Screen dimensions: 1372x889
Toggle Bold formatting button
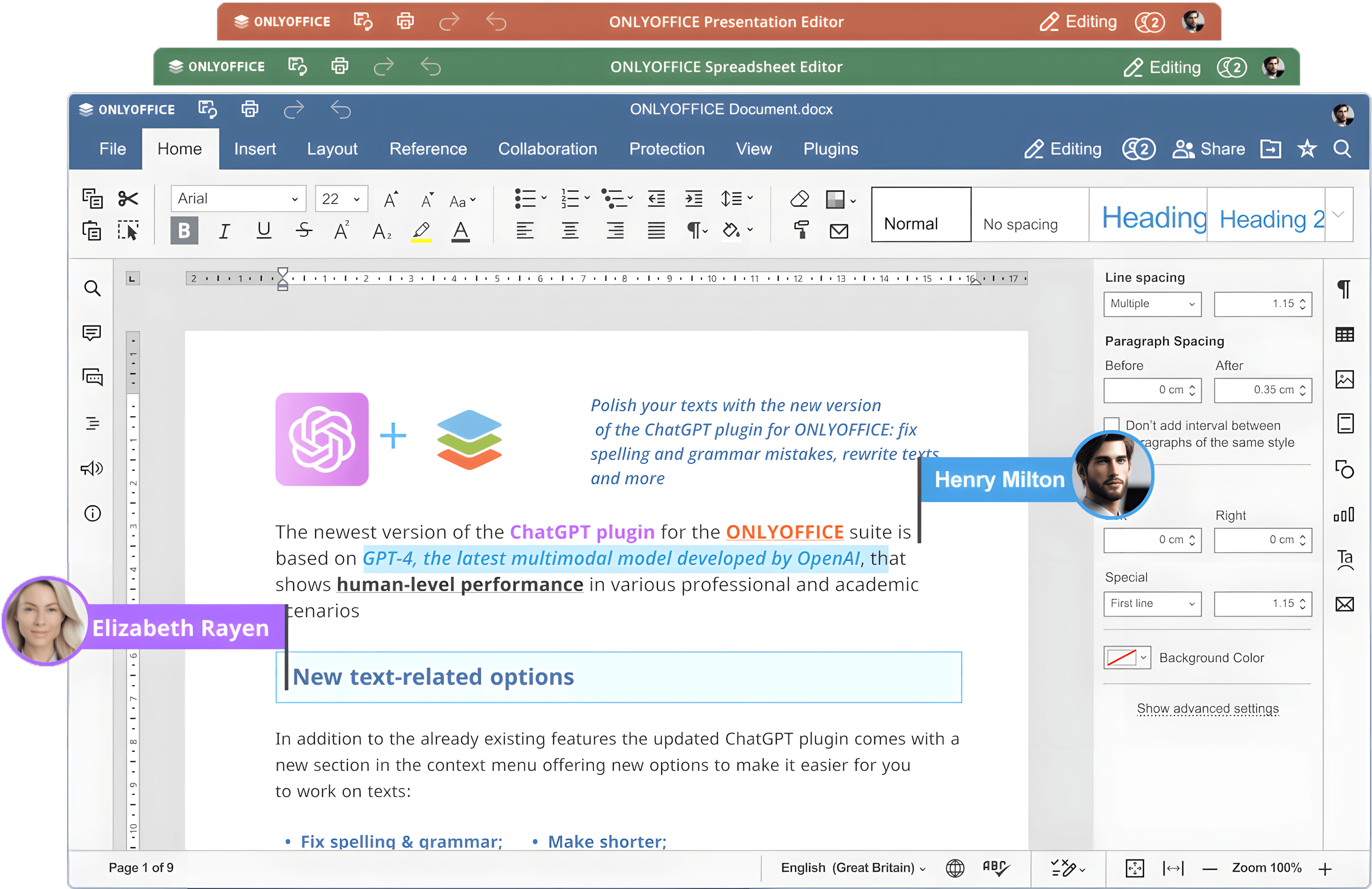184,230
